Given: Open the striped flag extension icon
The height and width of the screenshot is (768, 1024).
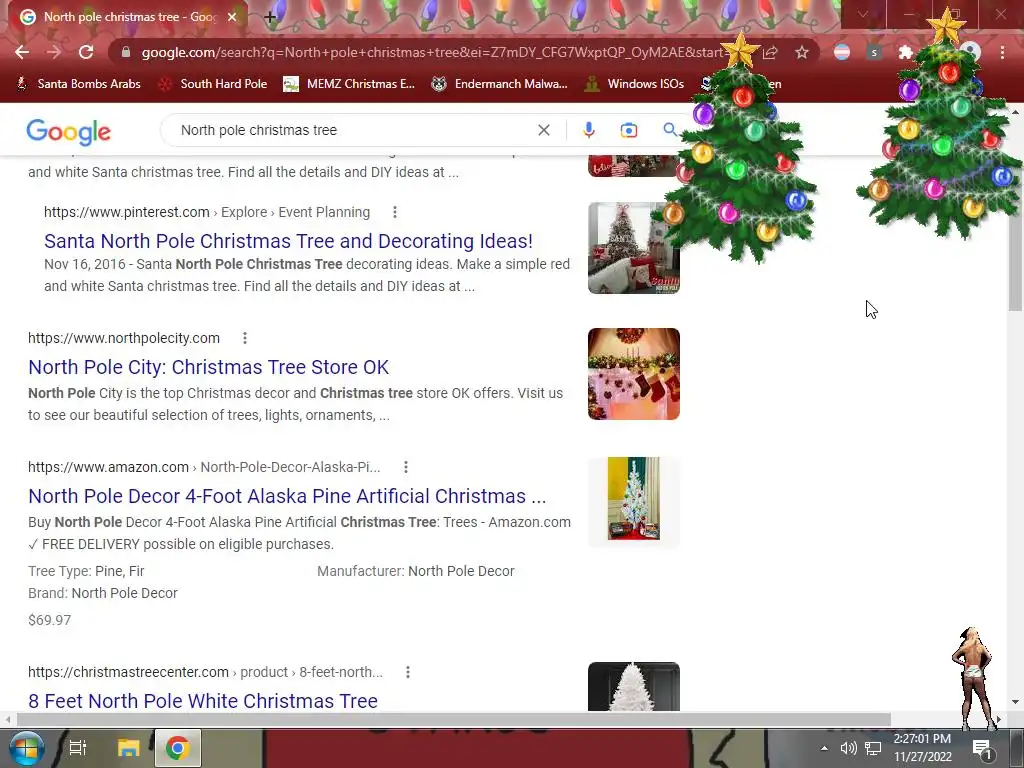Looking at the screenshot, I should click(x=842, y=52).
